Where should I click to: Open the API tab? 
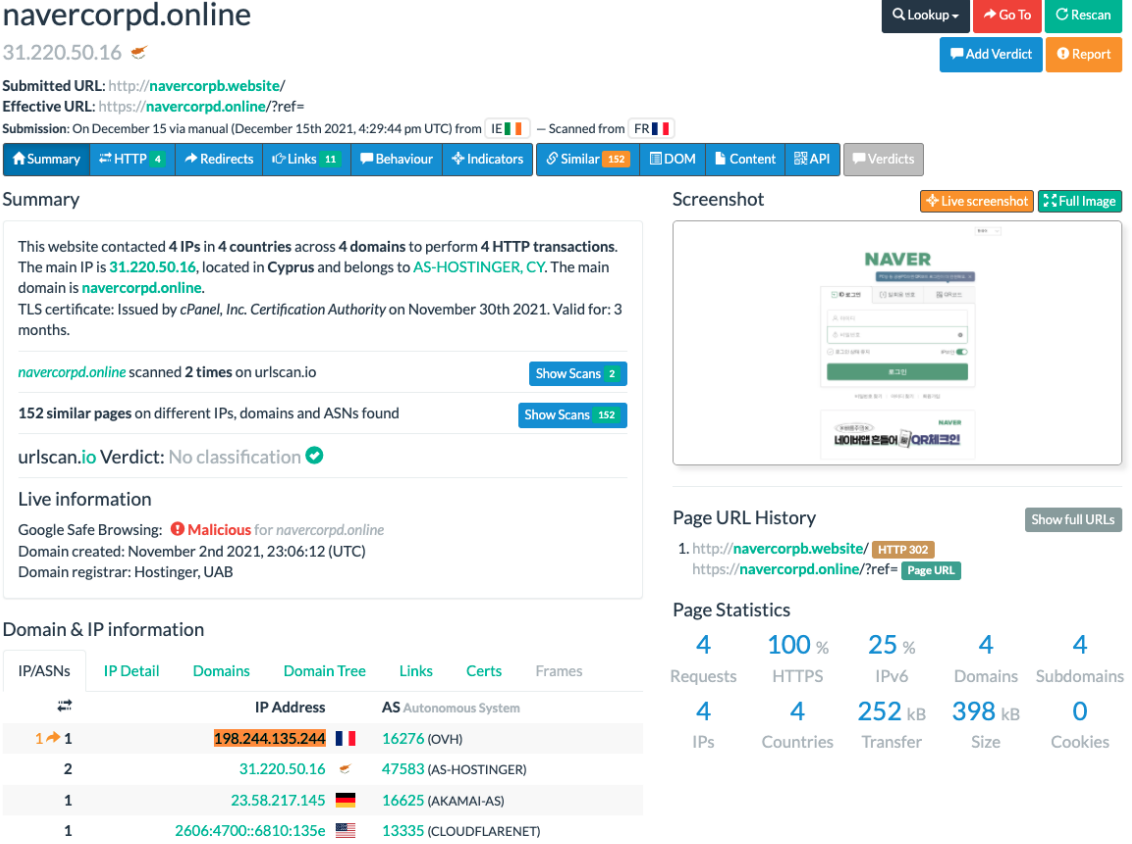pyautogui.click(x=812, y=159)
